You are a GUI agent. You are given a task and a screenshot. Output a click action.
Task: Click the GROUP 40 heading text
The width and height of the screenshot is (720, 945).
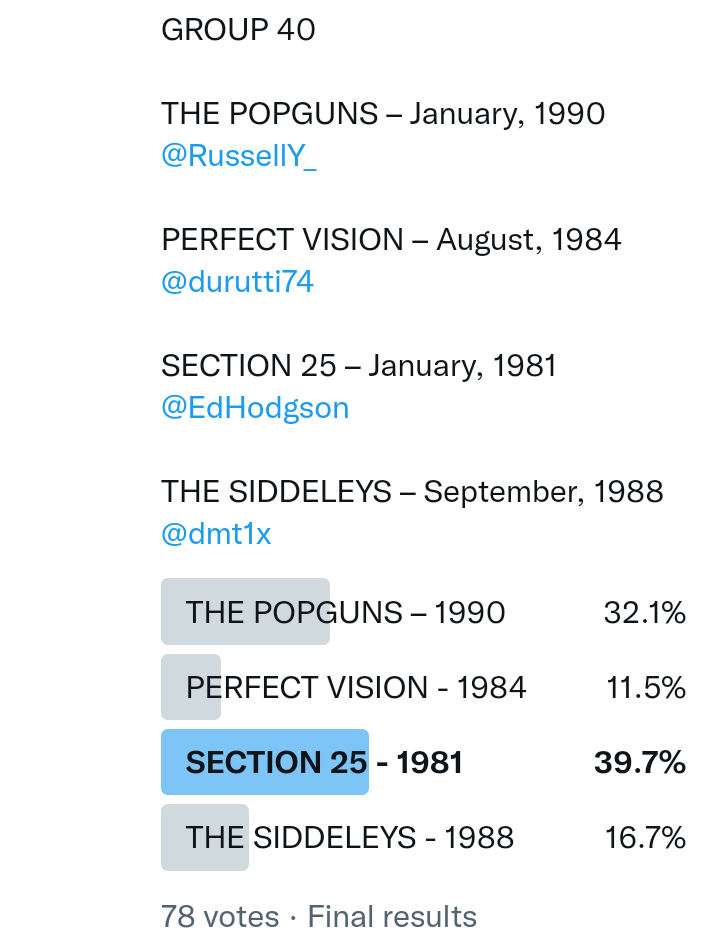[238, 30]
